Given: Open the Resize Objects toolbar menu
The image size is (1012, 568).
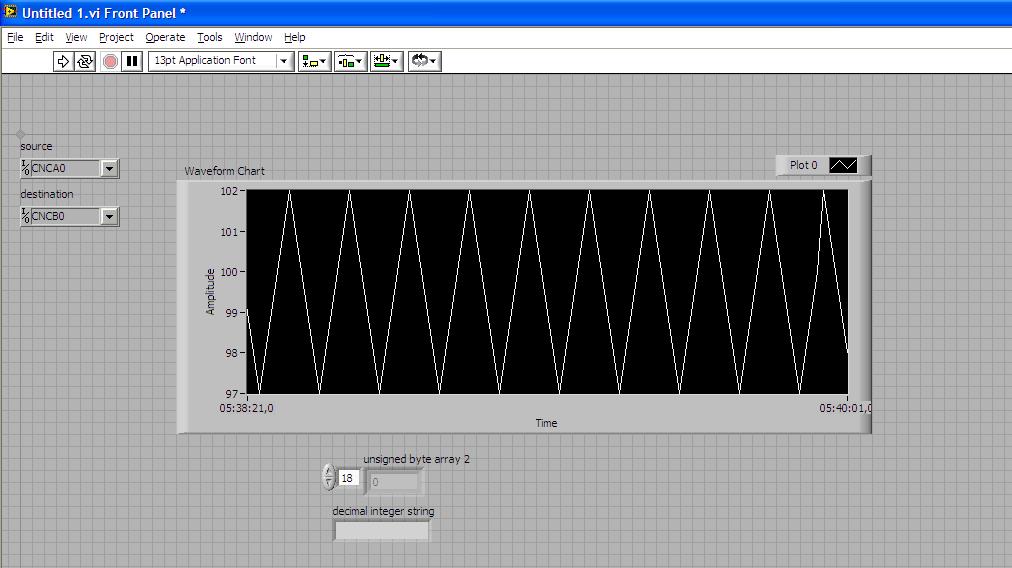Looking at the screenshot, I should pos(387,61).
